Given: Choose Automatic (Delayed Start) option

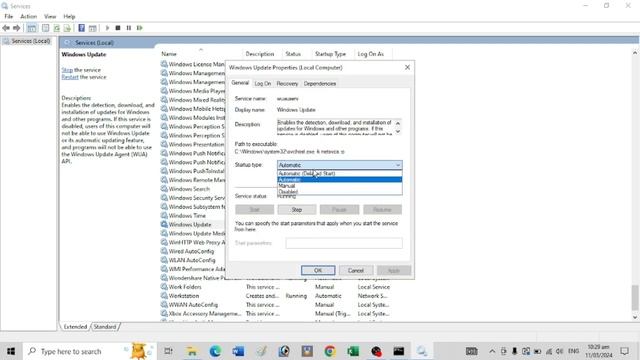Looking at the screenshot, I should click(x=340, y=173).
